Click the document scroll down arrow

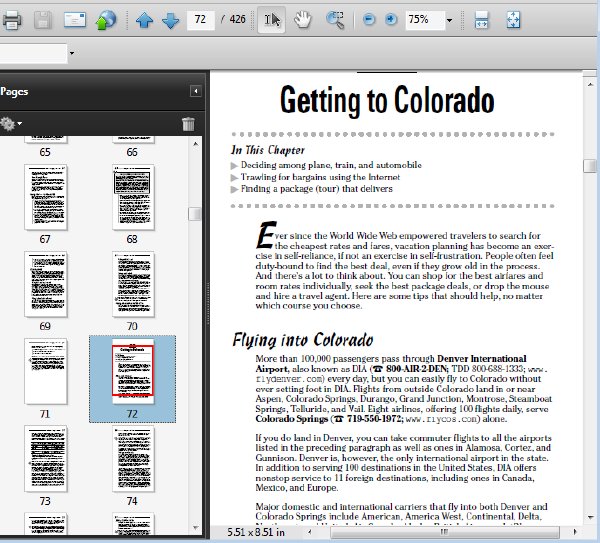coord(590,518)
